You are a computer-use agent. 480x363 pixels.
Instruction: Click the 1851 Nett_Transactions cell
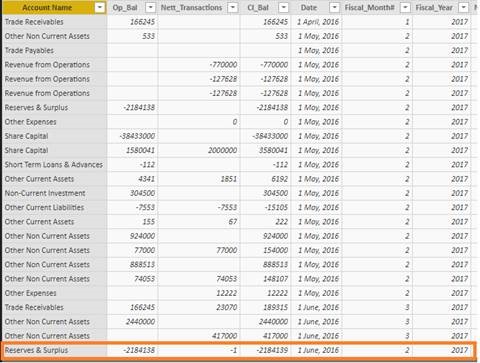tap(199, 179)
